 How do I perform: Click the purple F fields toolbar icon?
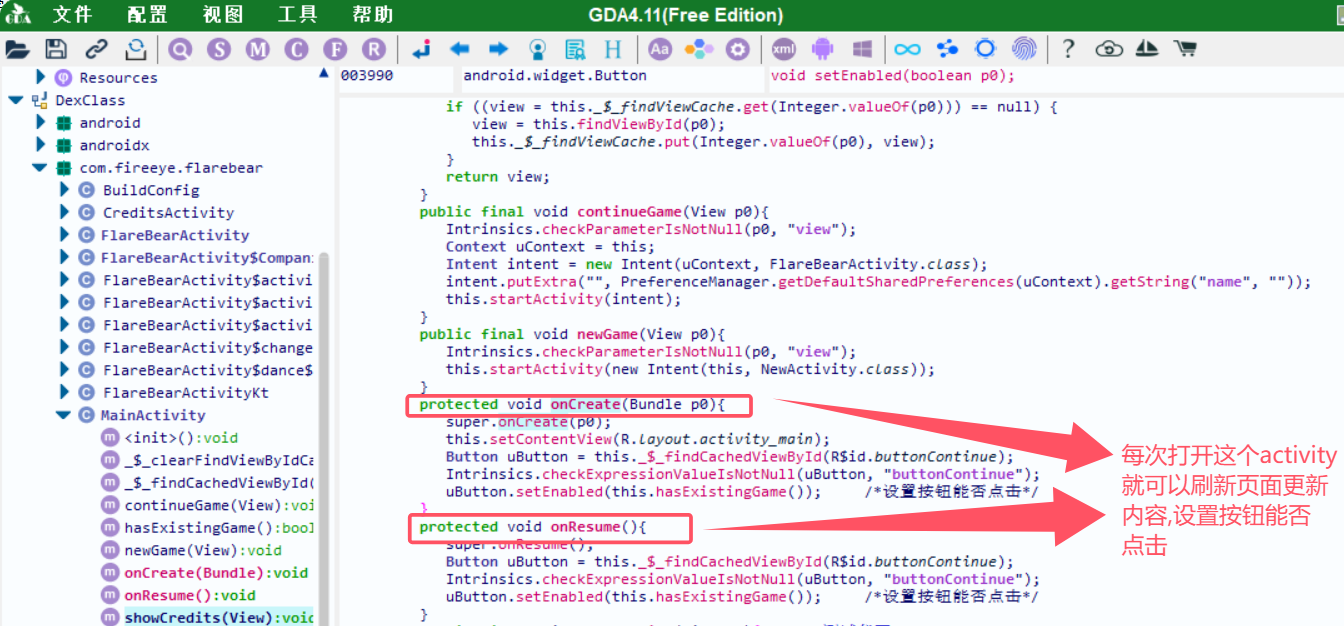click(335, 48)
